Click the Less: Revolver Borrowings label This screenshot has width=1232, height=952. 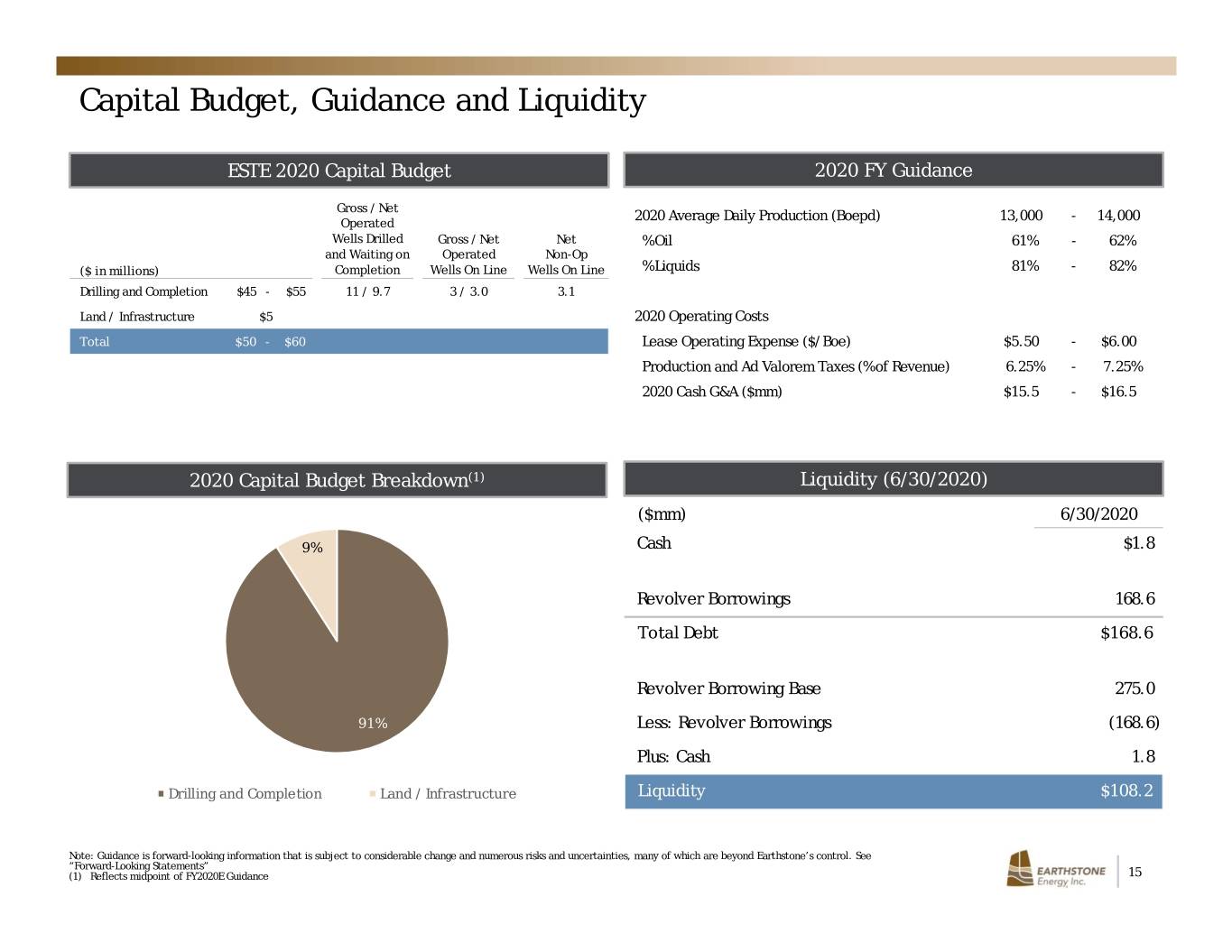point(735,723)
